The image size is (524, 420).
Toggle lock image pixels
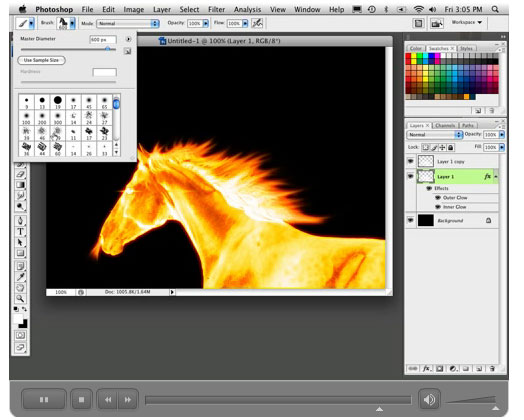[x=434, y=147]
